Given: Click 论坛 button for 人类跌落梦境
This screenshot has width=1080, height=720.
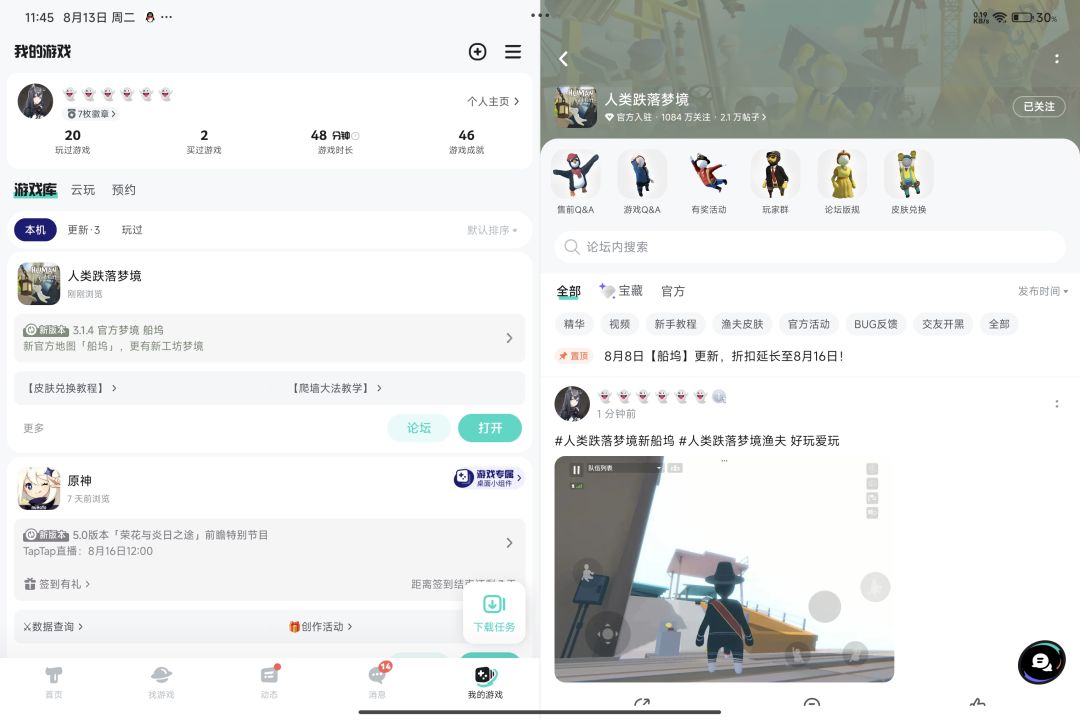Looking at the screenshot, I should (x=419, y=428).
